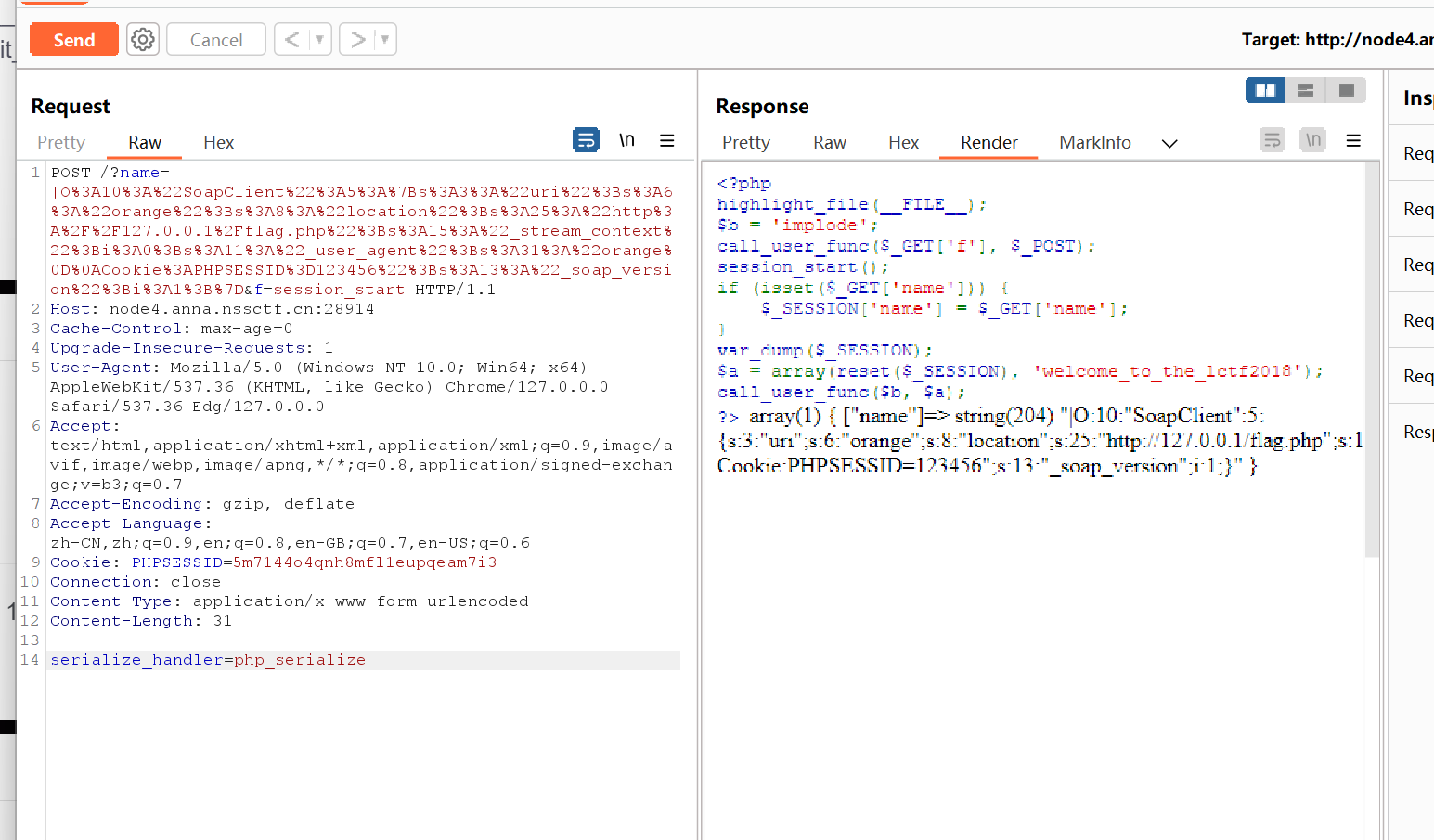Click the orange Send button
This screenshot has width=1434, height=840.
coord(74,40)
